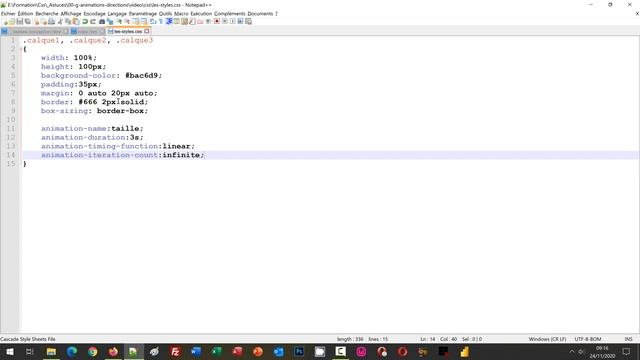
Task: Open the Outils menu
Action: 165,13
